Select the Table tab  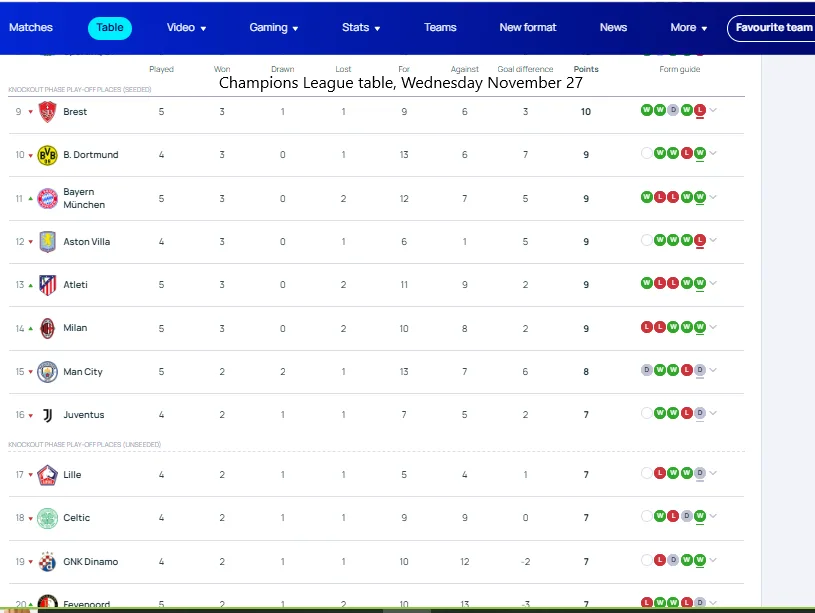click(x=110, y=28)
